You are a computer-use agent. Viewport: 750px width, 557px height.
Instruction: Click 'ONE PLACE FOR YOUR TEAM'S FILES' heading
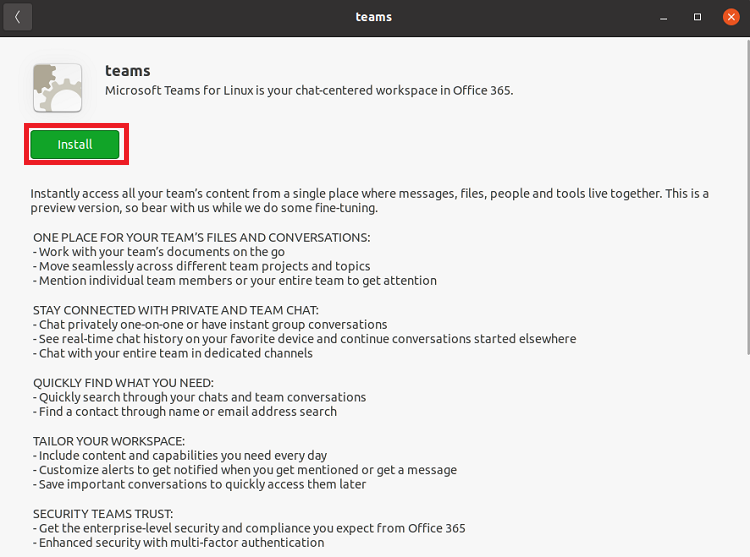coord(201,238)
